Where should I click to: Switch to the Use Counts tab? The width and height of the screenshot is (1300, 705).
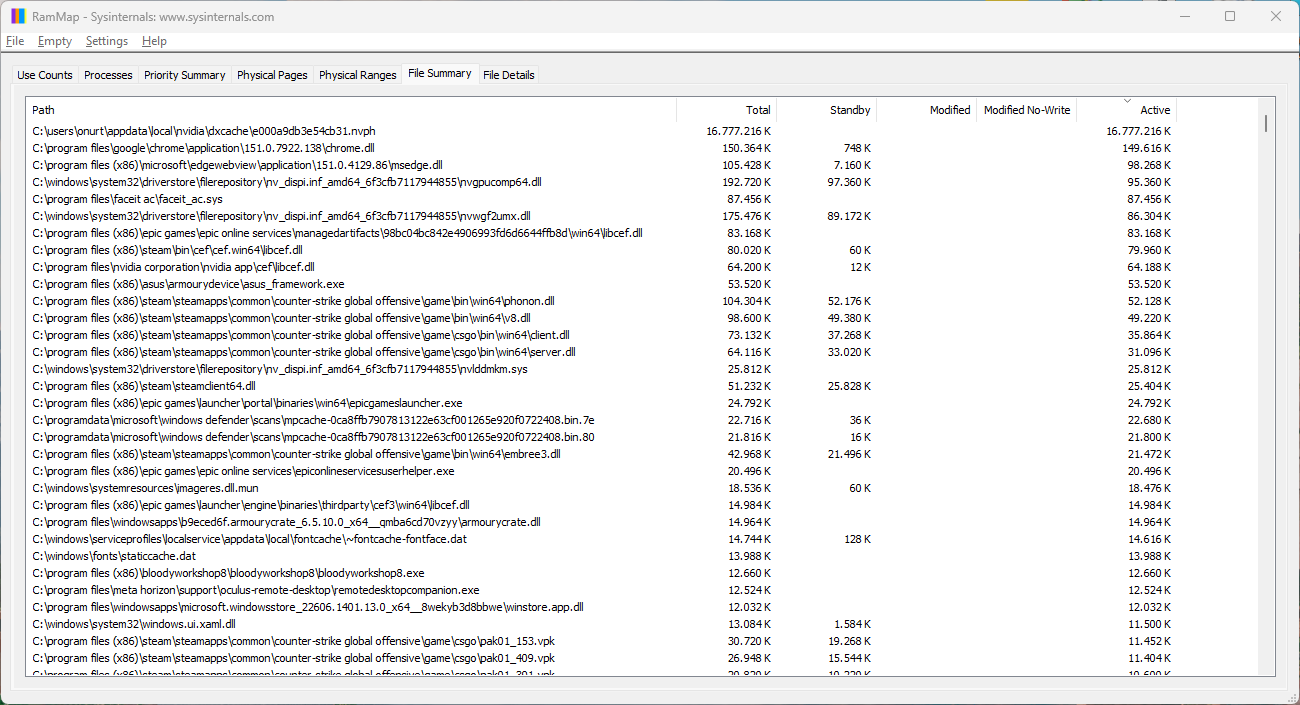(45, 75)
